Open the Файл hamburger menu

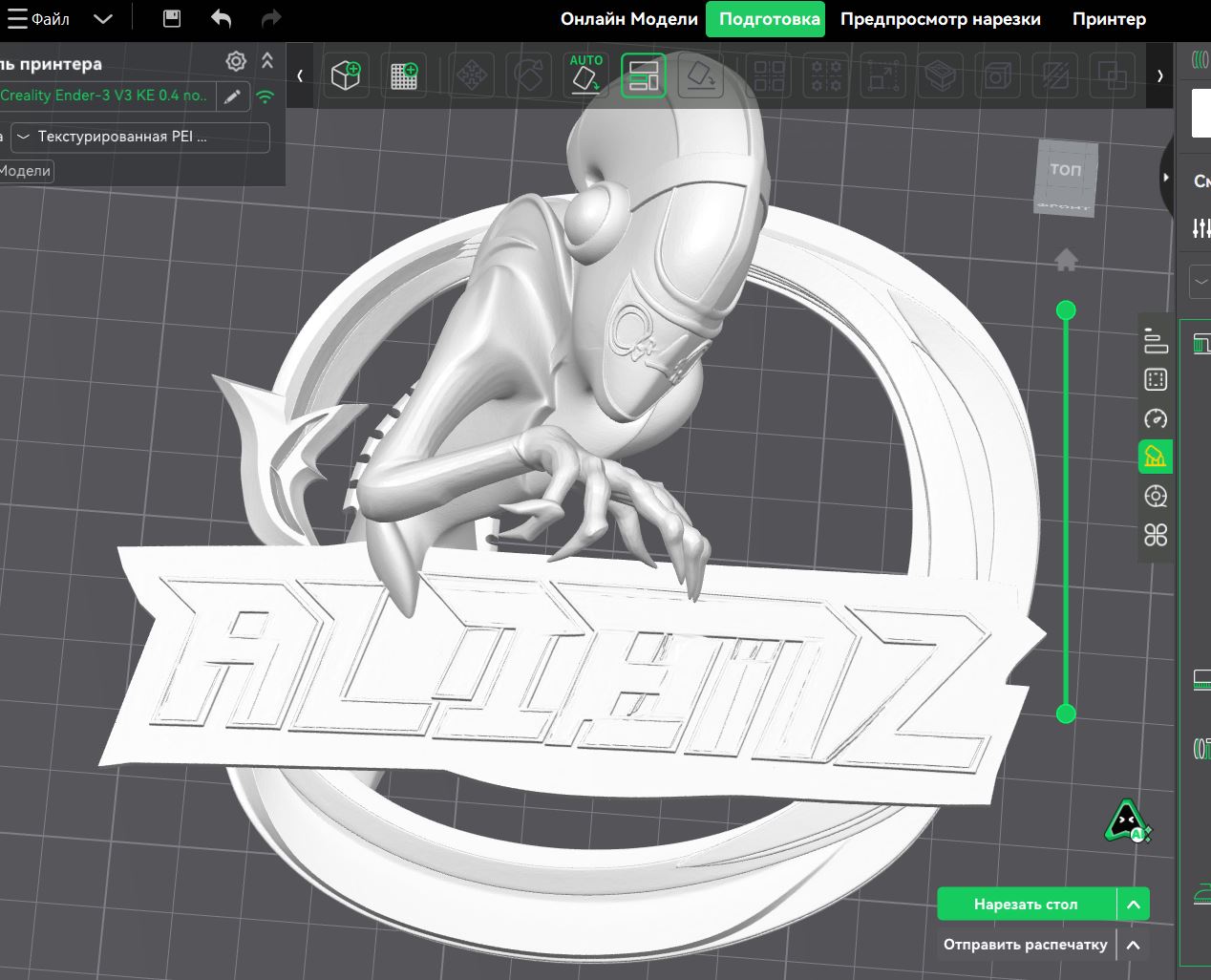click(17, 18)
